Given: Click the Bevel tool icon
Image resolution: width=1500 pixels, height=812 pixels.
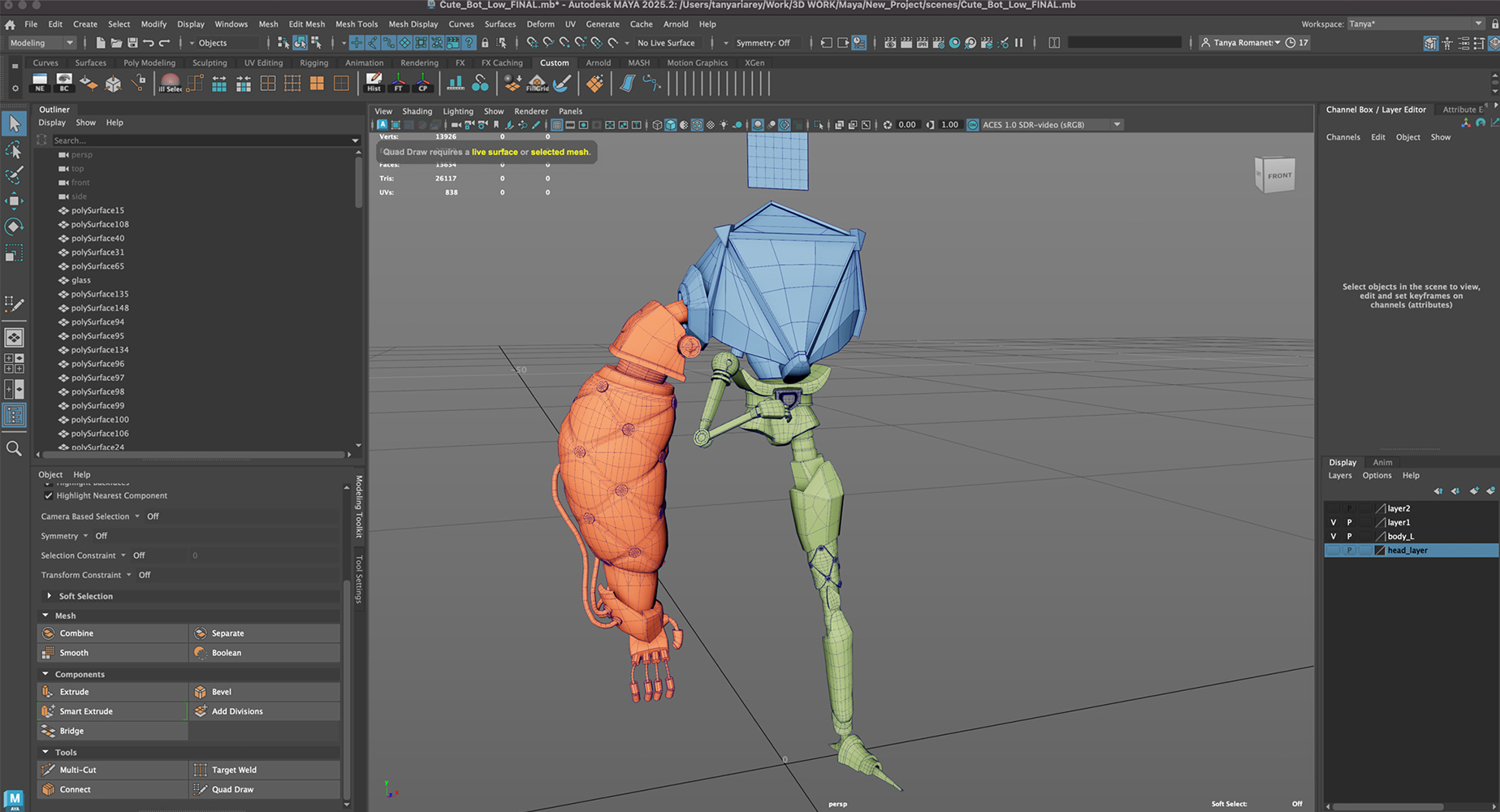Looking at the screenshot, I should (x=201, y=692).
